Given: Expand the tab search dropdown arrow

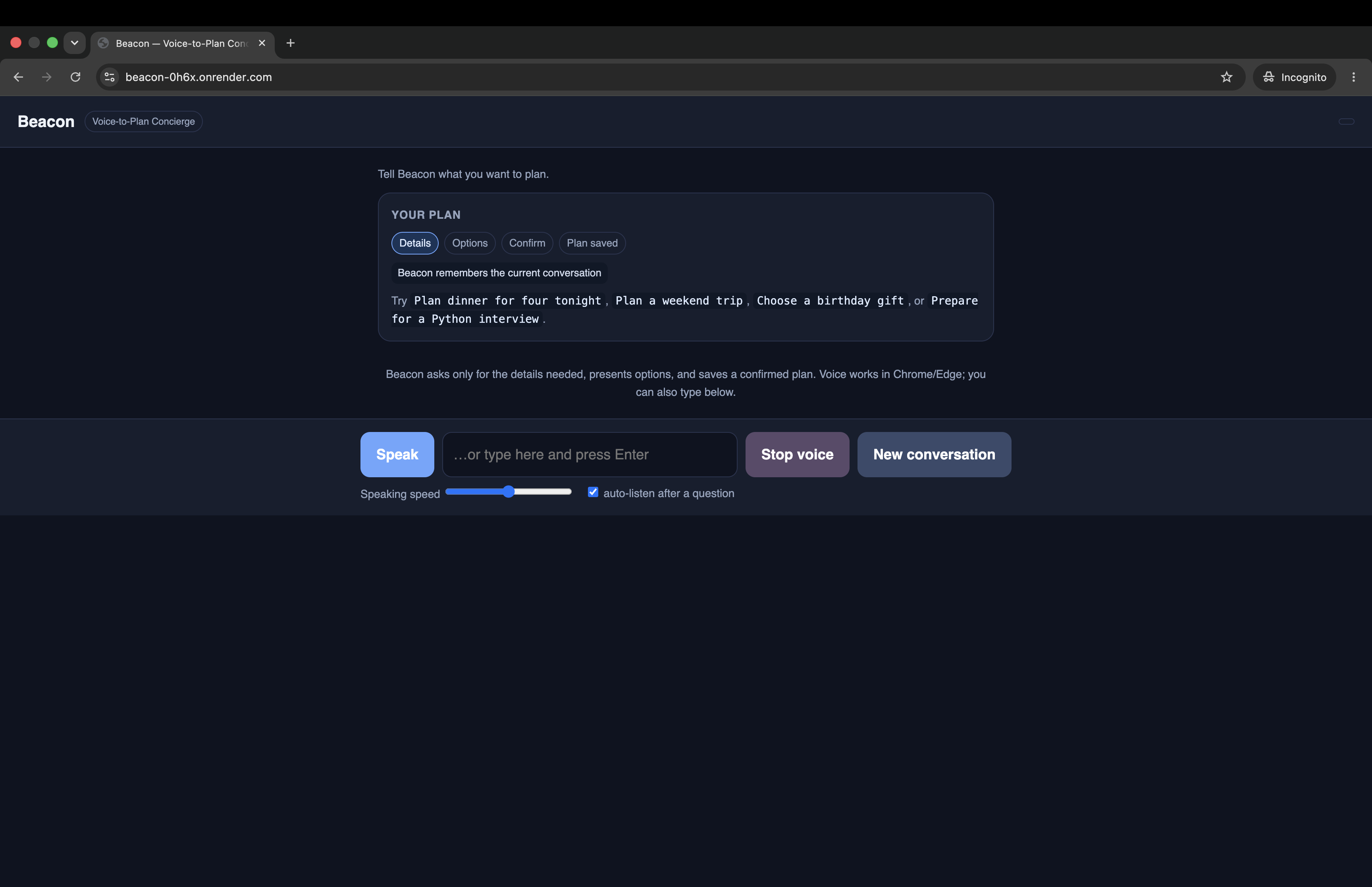Looking at the screenshot, I should 75,43.
